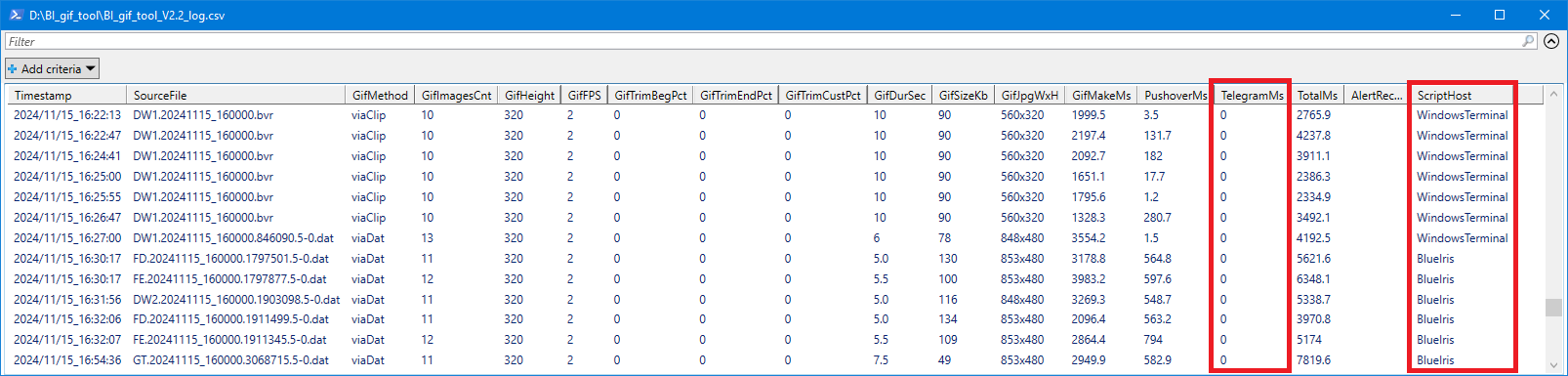Select row with timestamp 2024/11/15_16:24:41
The width and height of the screenshot is (1568, 376).
776,155
